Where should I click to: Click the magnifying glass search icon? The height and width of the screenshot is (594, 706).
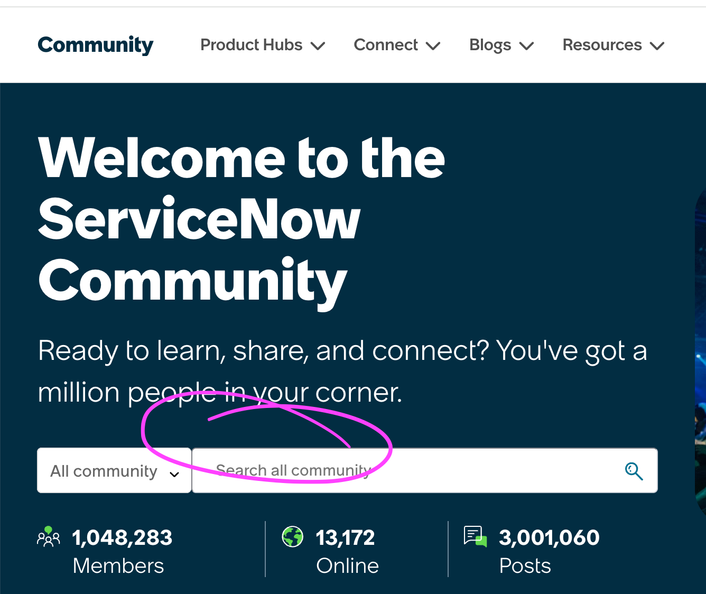[634, 471]
